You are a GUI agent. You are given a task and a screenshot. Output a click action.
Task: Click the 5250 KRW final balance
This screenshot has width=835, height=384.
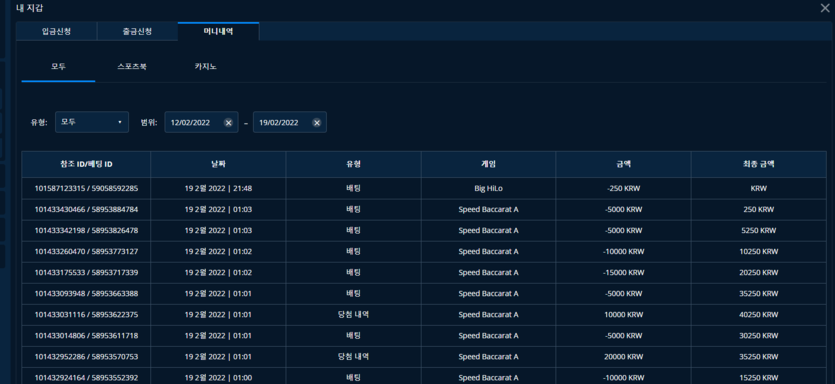(x=759, y=231)
